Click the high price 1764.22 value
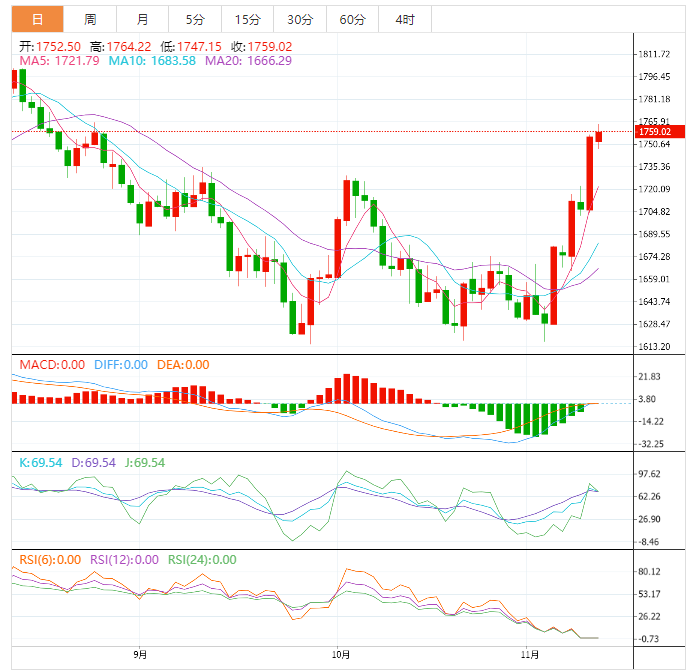 [x=128, y=47]
